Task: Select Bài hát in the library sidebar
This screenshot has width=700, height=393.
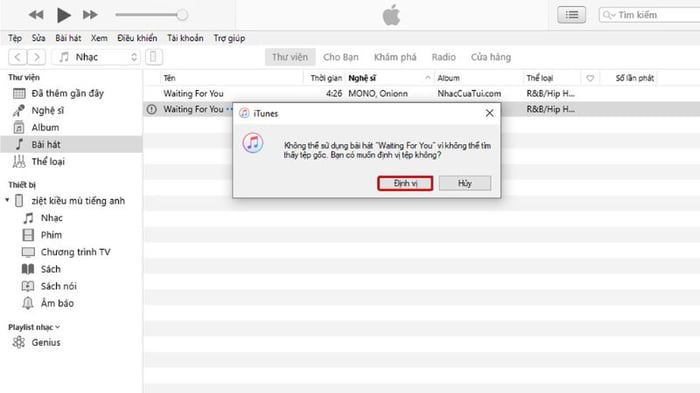Action: coord(71,144)
